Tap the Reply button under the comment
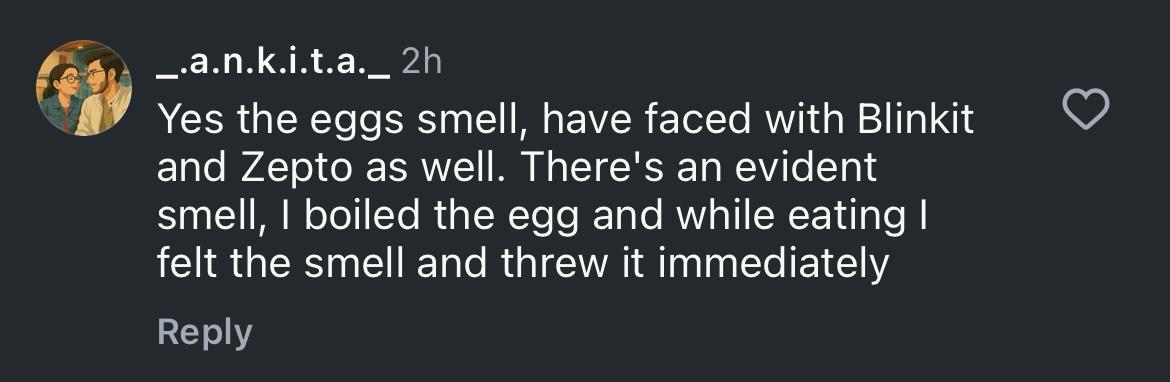Screen dimensions: 1170x382 (204, 332)
